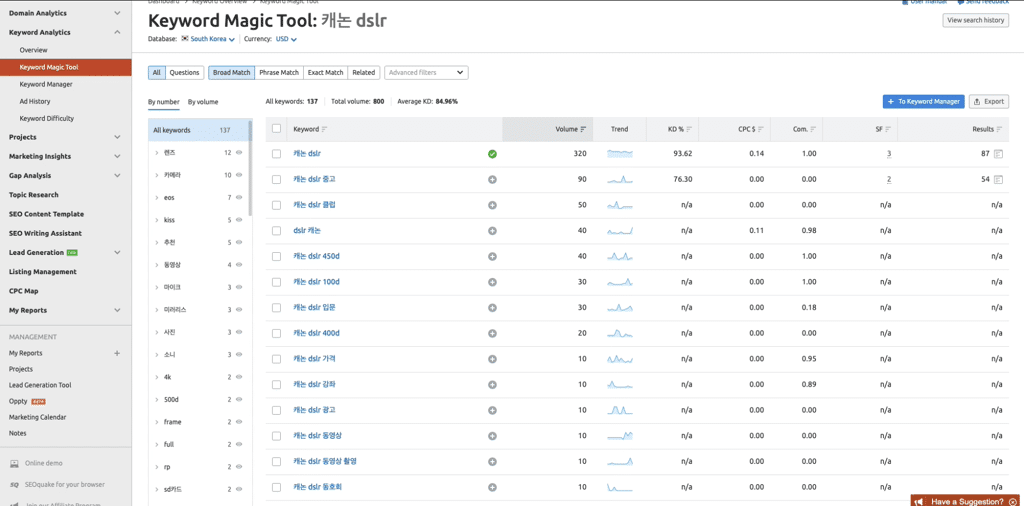Click Have a Suggestion feedback button

tap(967, 501)
